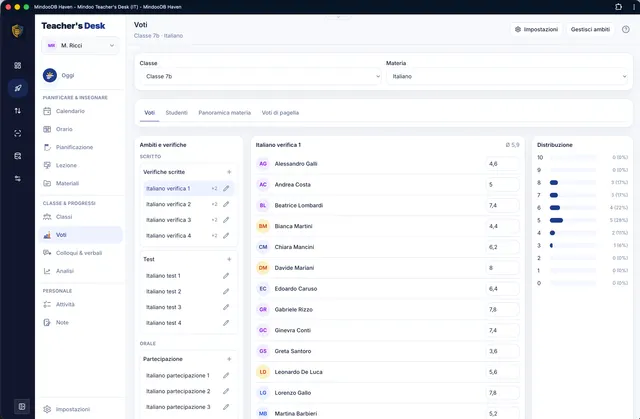Open Orario in the sidebar
This screenshot has width=640, height=419.
81,129
